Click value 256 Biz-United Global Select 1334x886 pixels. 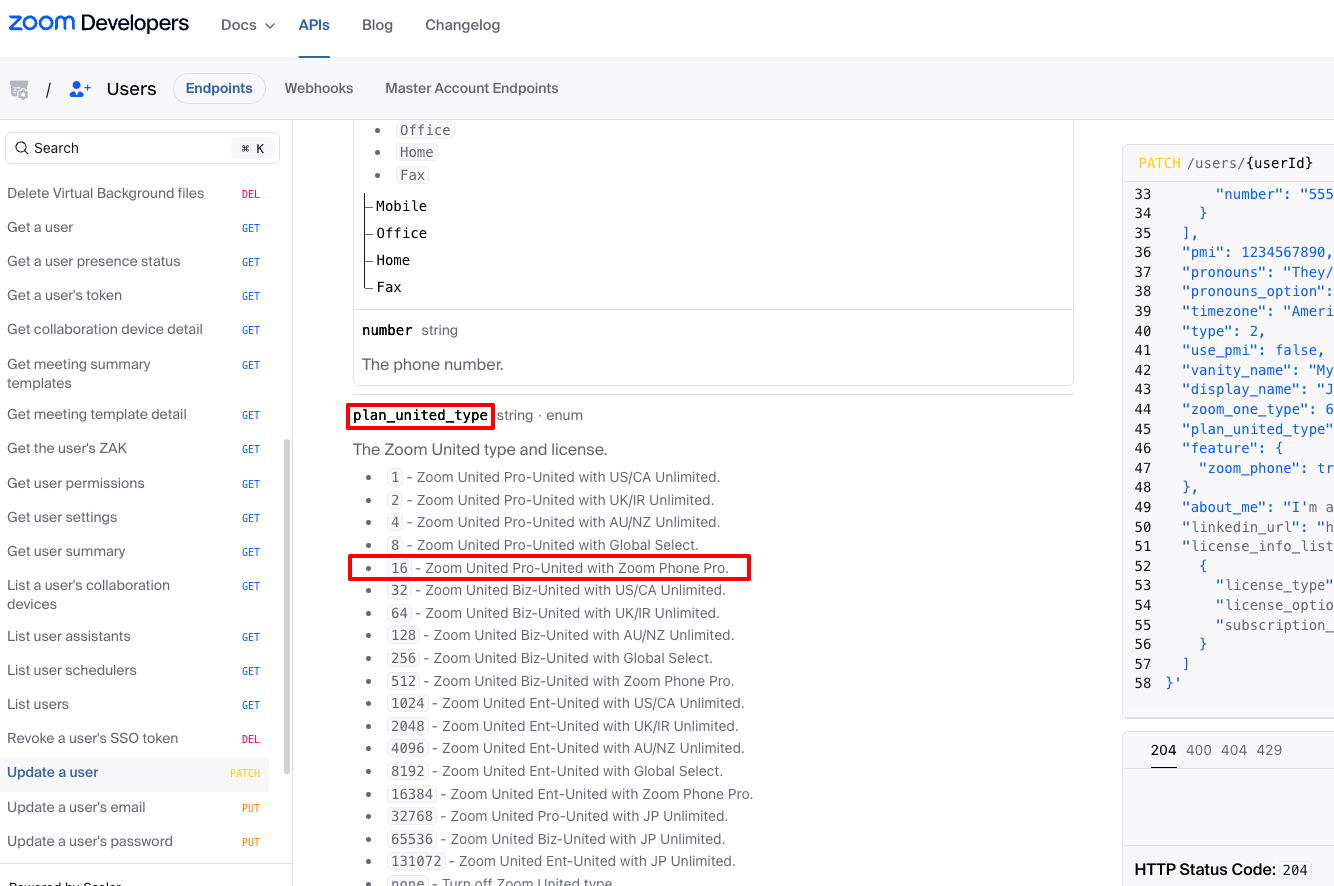coord(551,658)
